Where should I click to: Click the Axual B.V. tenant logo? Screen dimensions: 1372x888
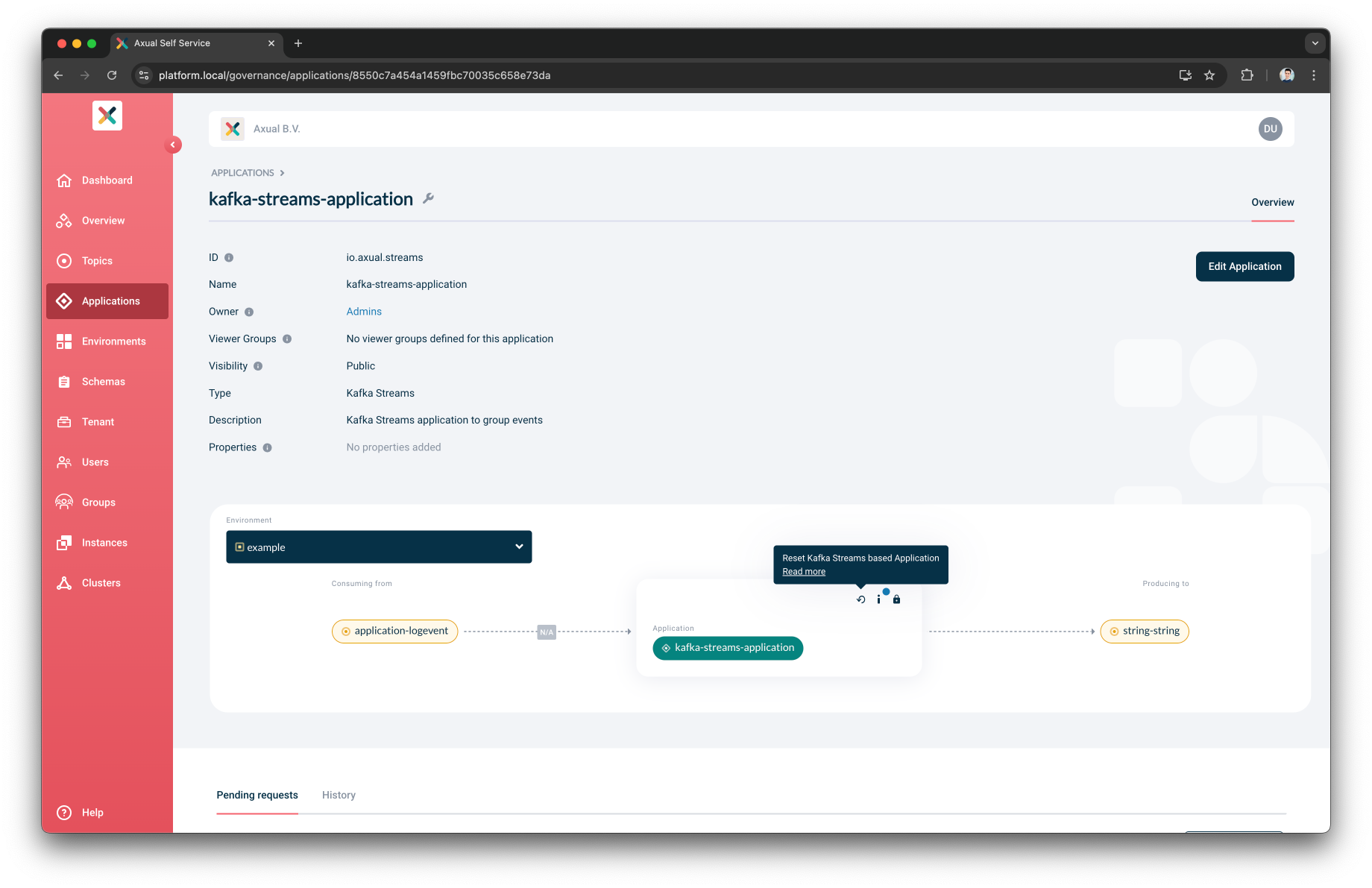coord(233,129)
